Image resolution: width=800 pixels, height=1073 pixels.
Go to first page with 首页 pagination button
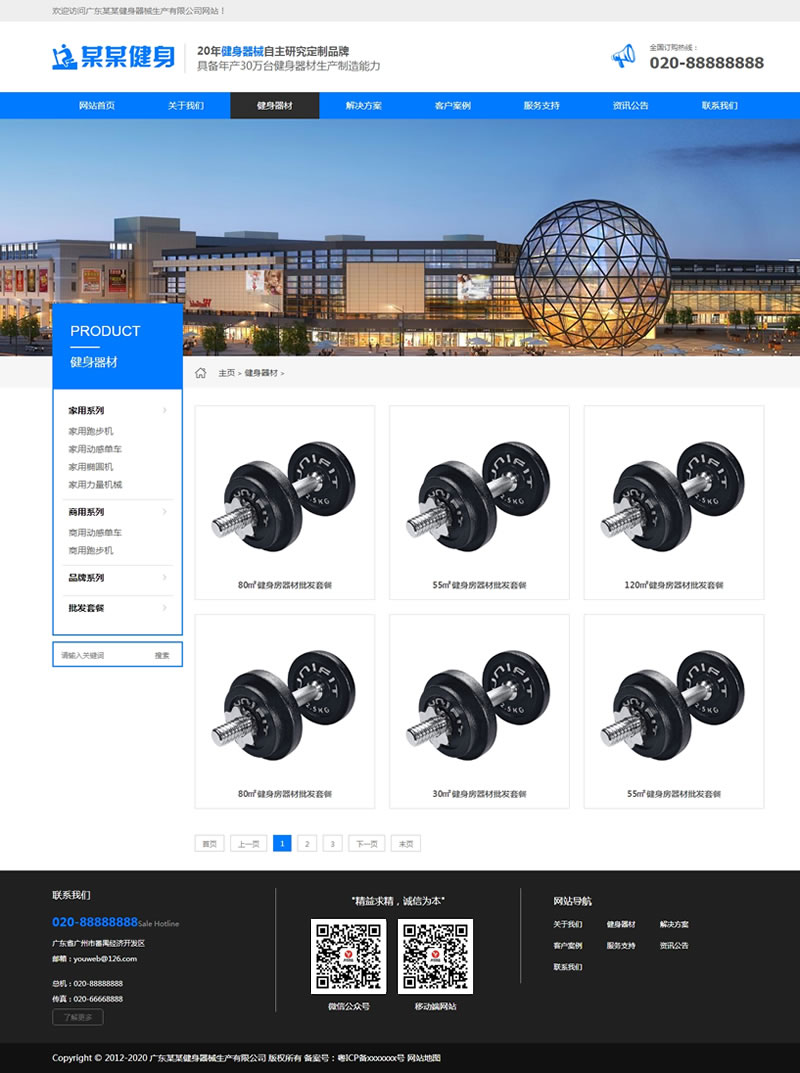click(x=209, y=844)
